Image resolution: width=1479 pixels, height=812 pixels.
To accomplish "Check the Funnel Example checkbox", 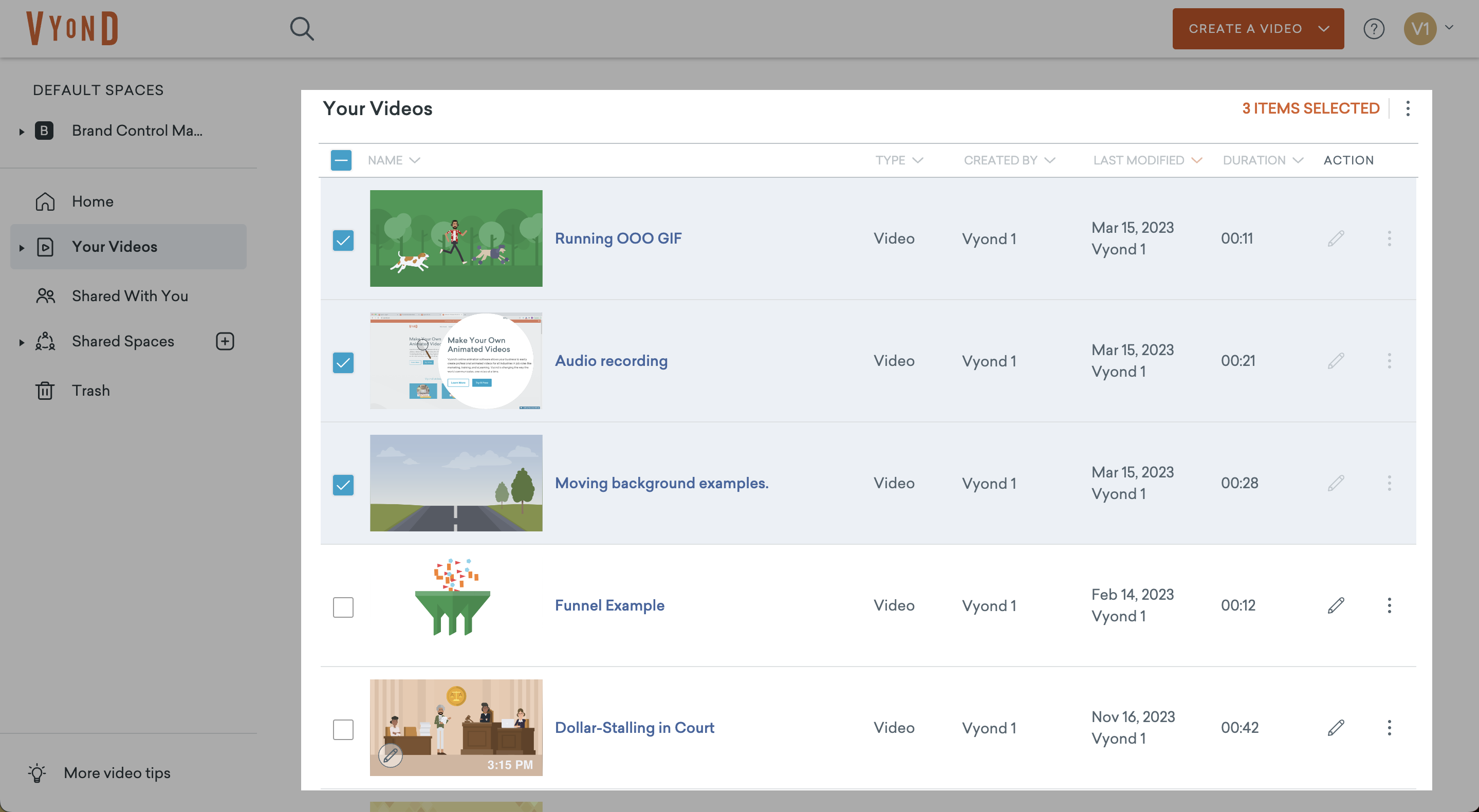I will click(x=343, y=607).
